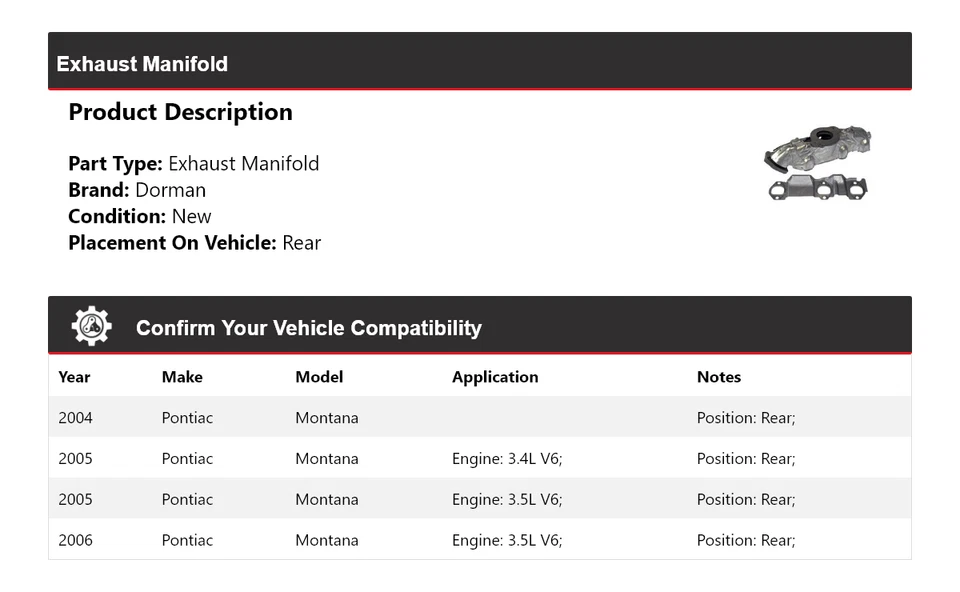Click the Condition: New text line
Image resolution: width=960 pixels, height=592 pixels.
click(140, 216)
